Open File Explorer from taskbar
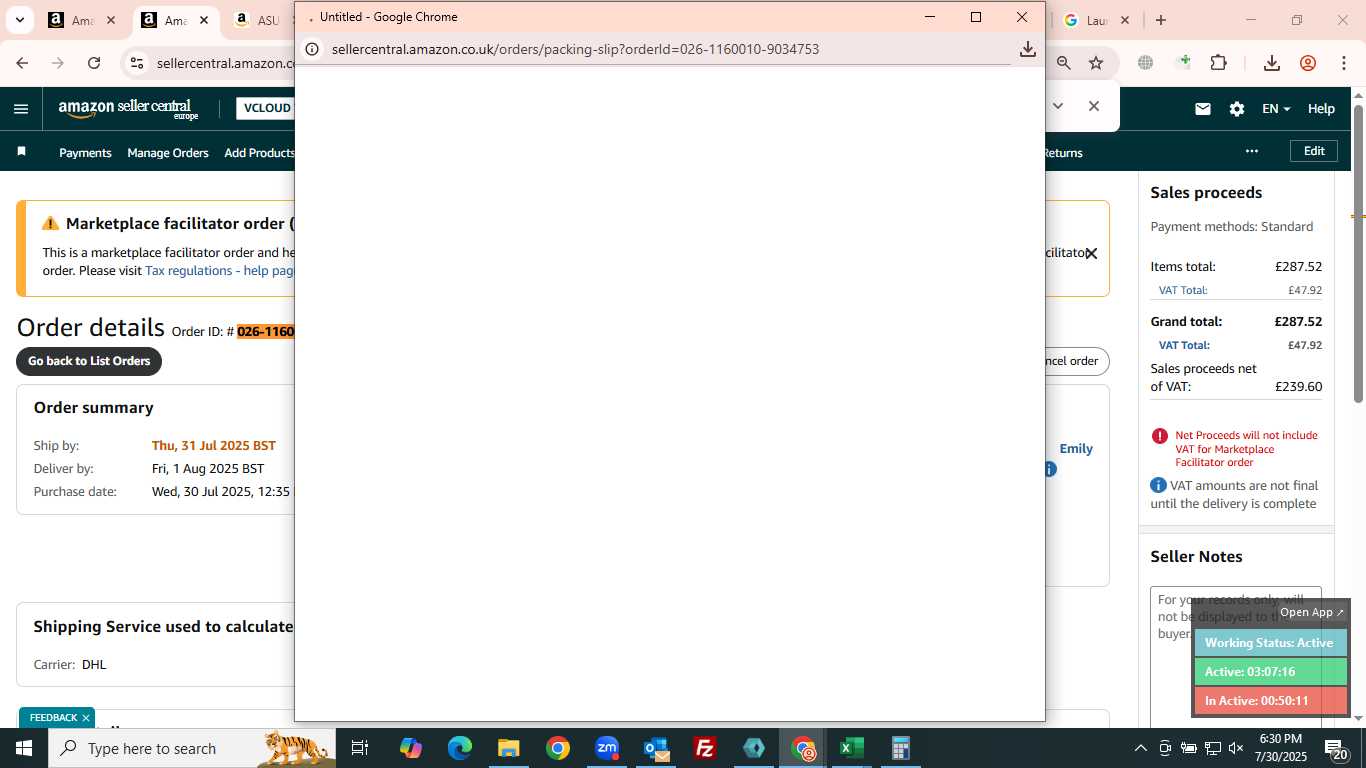Viewport: 1366px width, 768px height. pyautogui.click(x=509, y=748)
